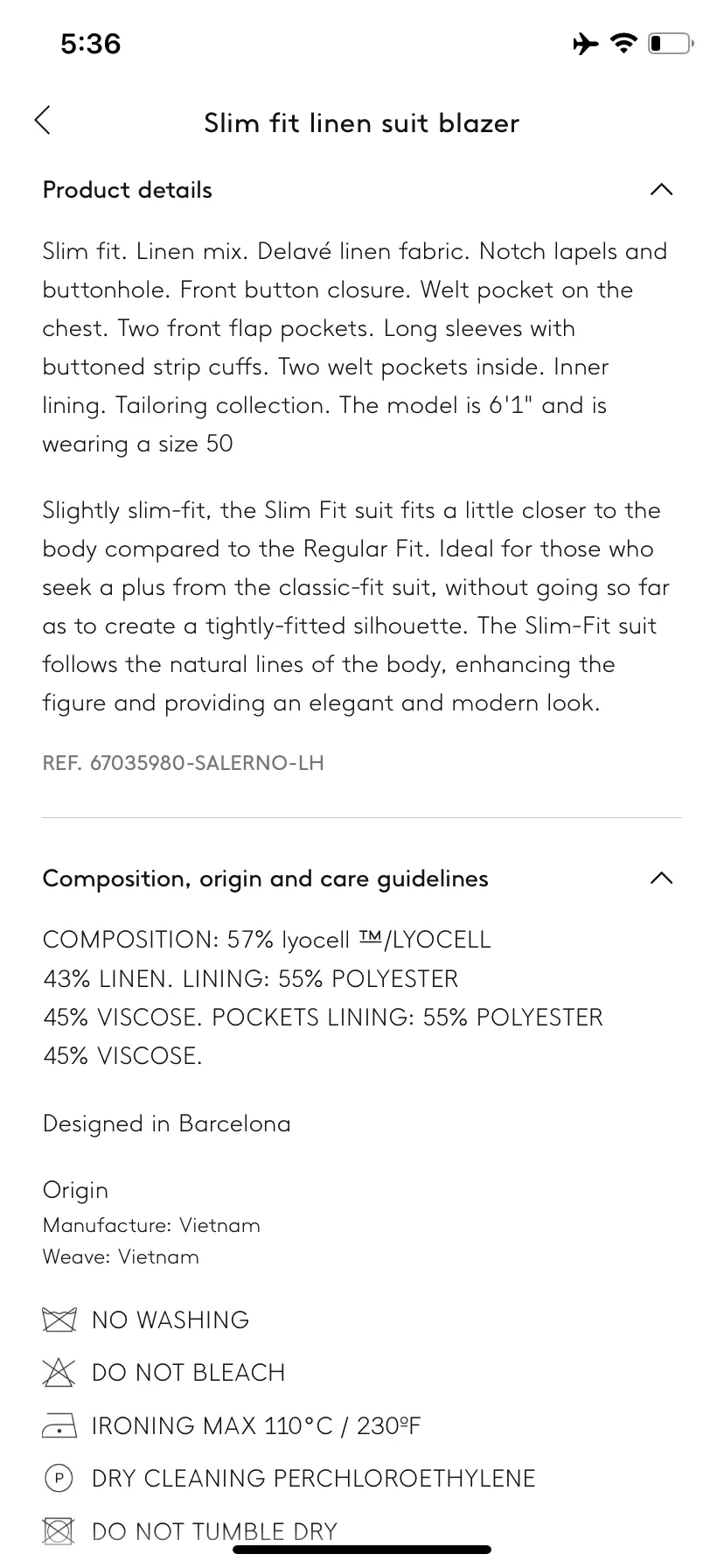This screenshot has width=724, height=1568.
Task: Tap the REF. 67035980-SALERNO-LH reference text
Action: point(184,763)
